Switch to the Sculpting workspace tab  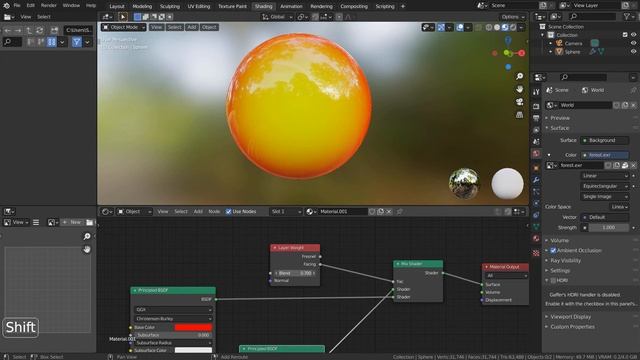[169, 6]
